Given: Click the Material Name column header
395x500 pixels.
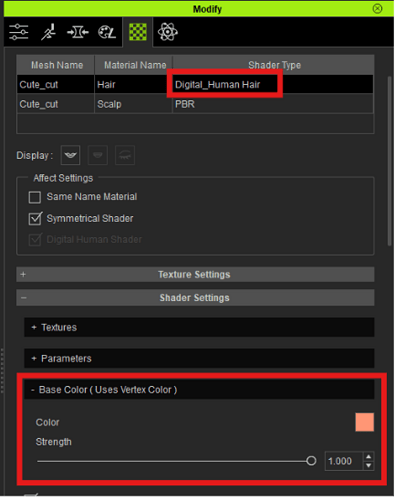Looking at the screenshot, I should 134,65.
